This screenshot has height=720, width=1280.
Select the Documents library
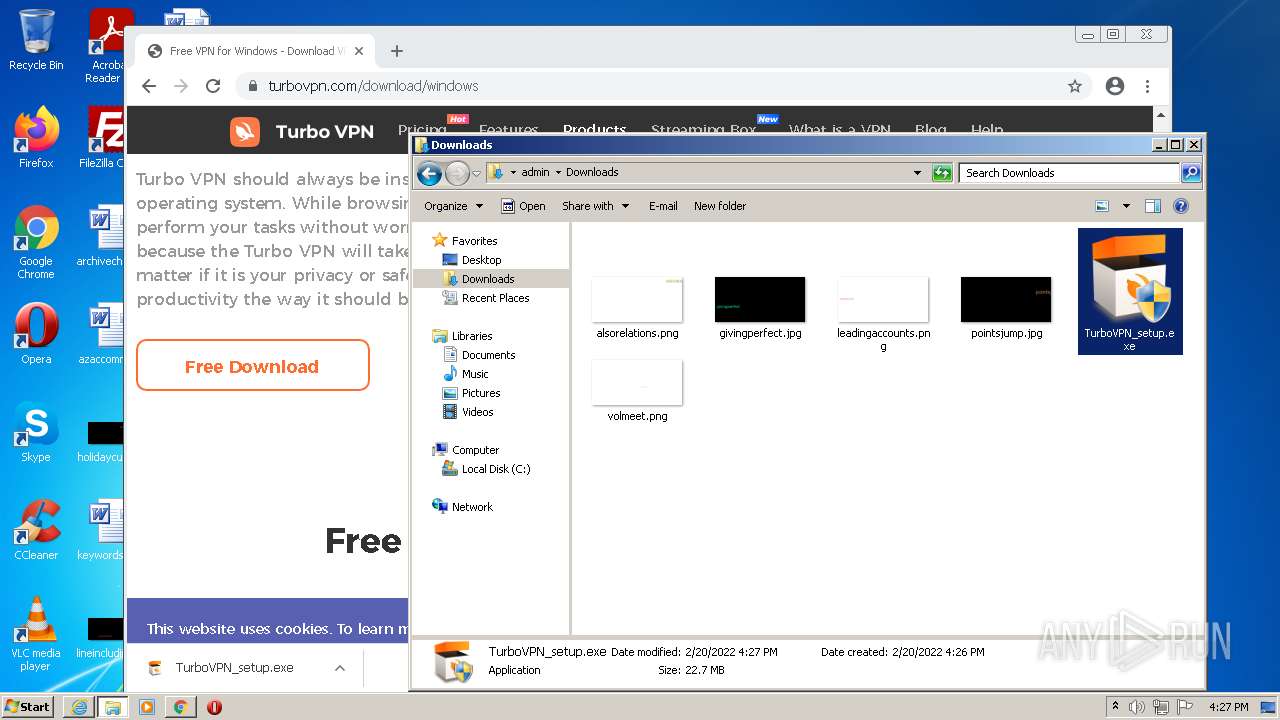tap(488, 355)
